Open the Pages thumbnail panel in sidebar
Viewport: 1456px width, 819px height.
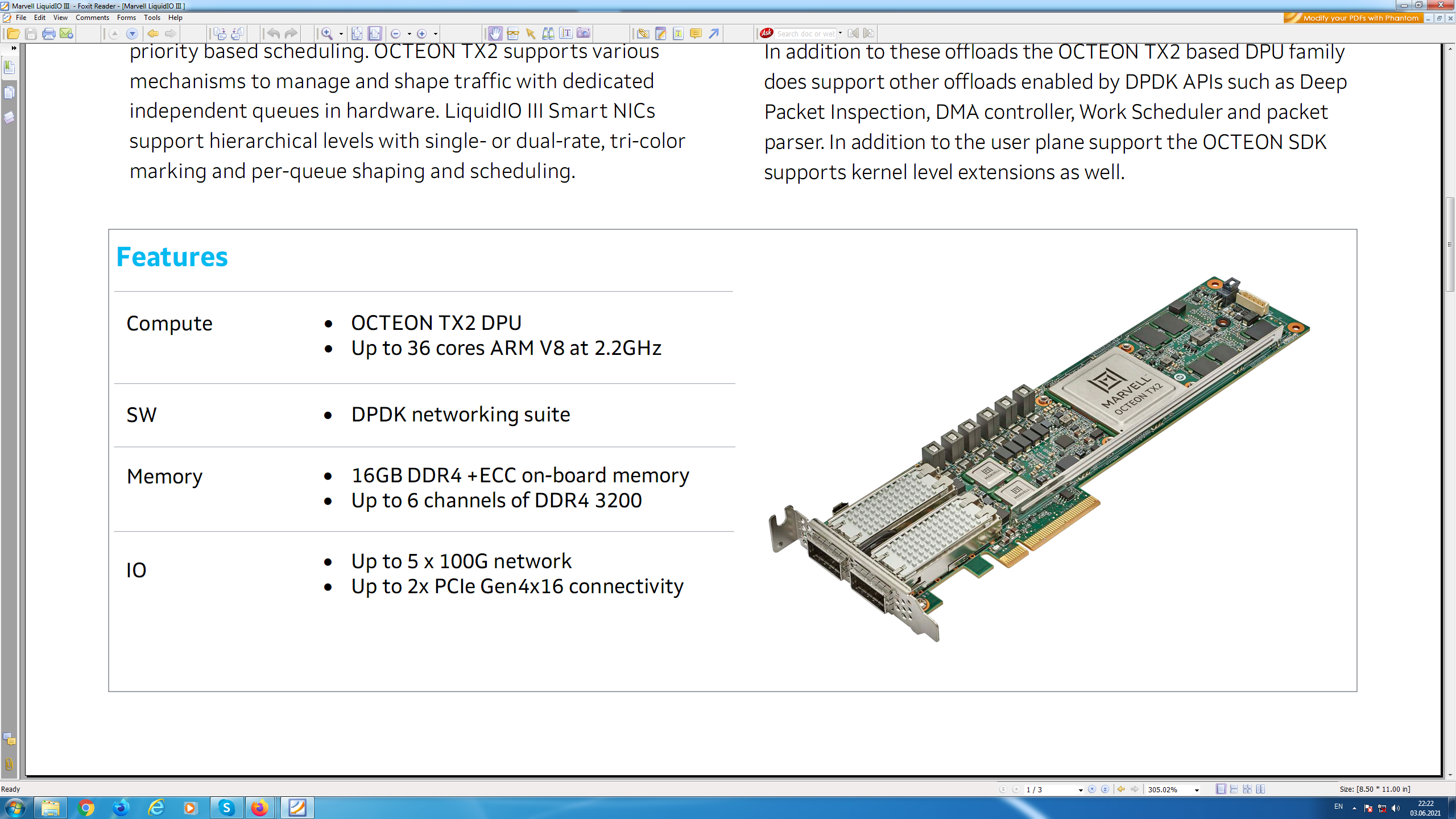point(9,92)
